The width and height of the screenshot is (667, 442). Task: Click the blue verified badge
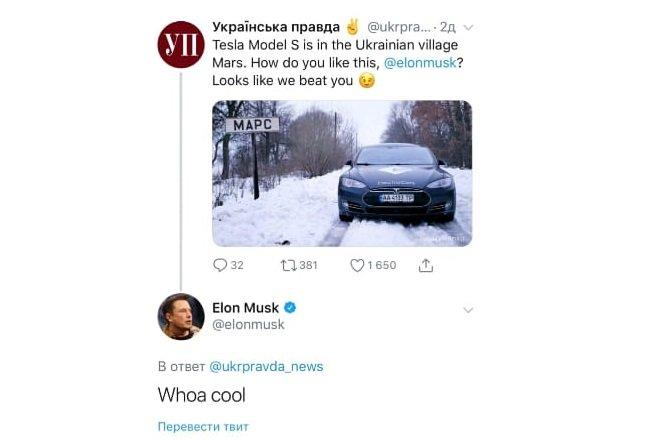[291, 307]
